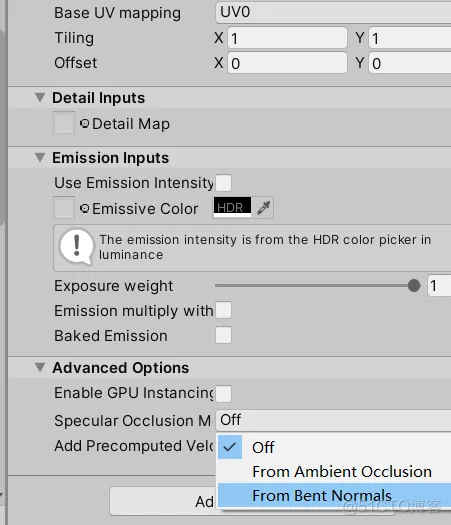Viewport: 451px width, 525px height.
Task: Open the Base UV mapping dropdown
Action: tap(333, 12)
